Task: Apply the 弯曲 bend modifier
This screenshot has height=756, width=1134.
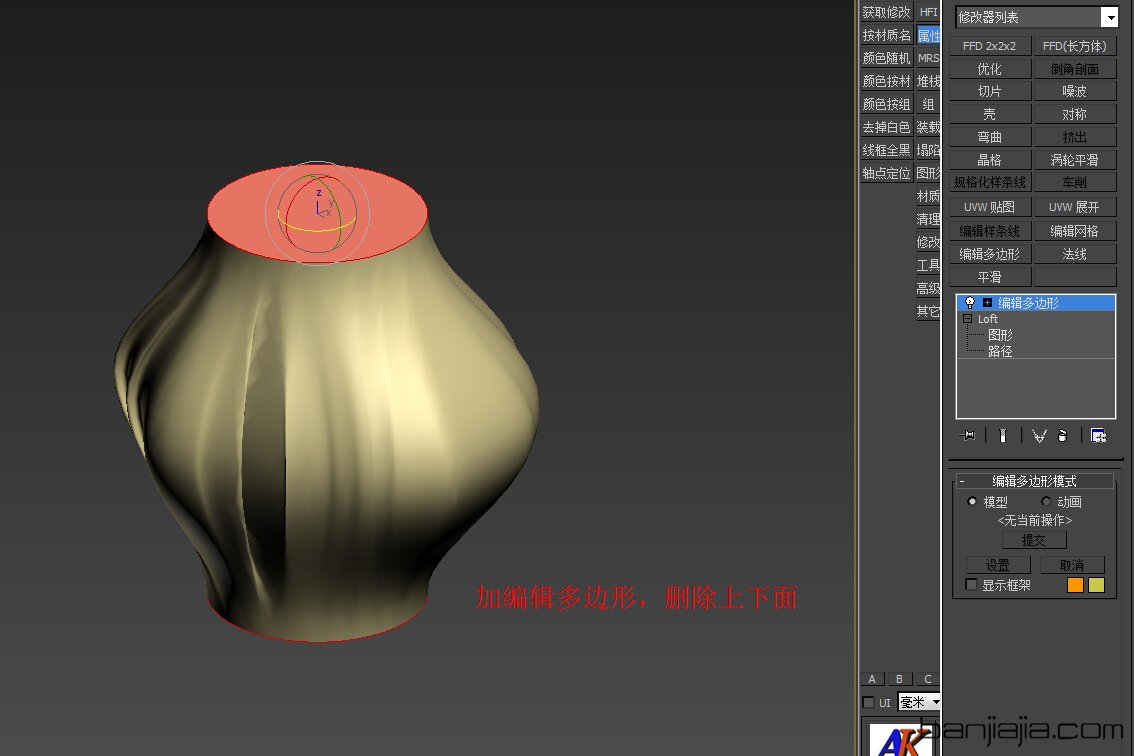Action: (989, 137)
